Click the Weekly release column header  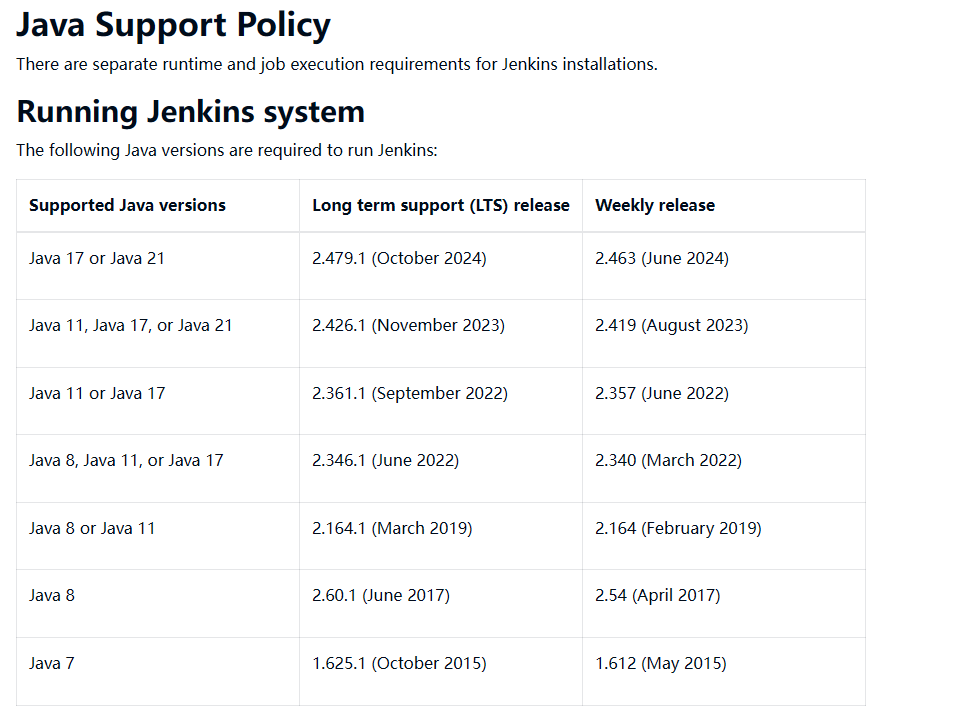[655, 205]
